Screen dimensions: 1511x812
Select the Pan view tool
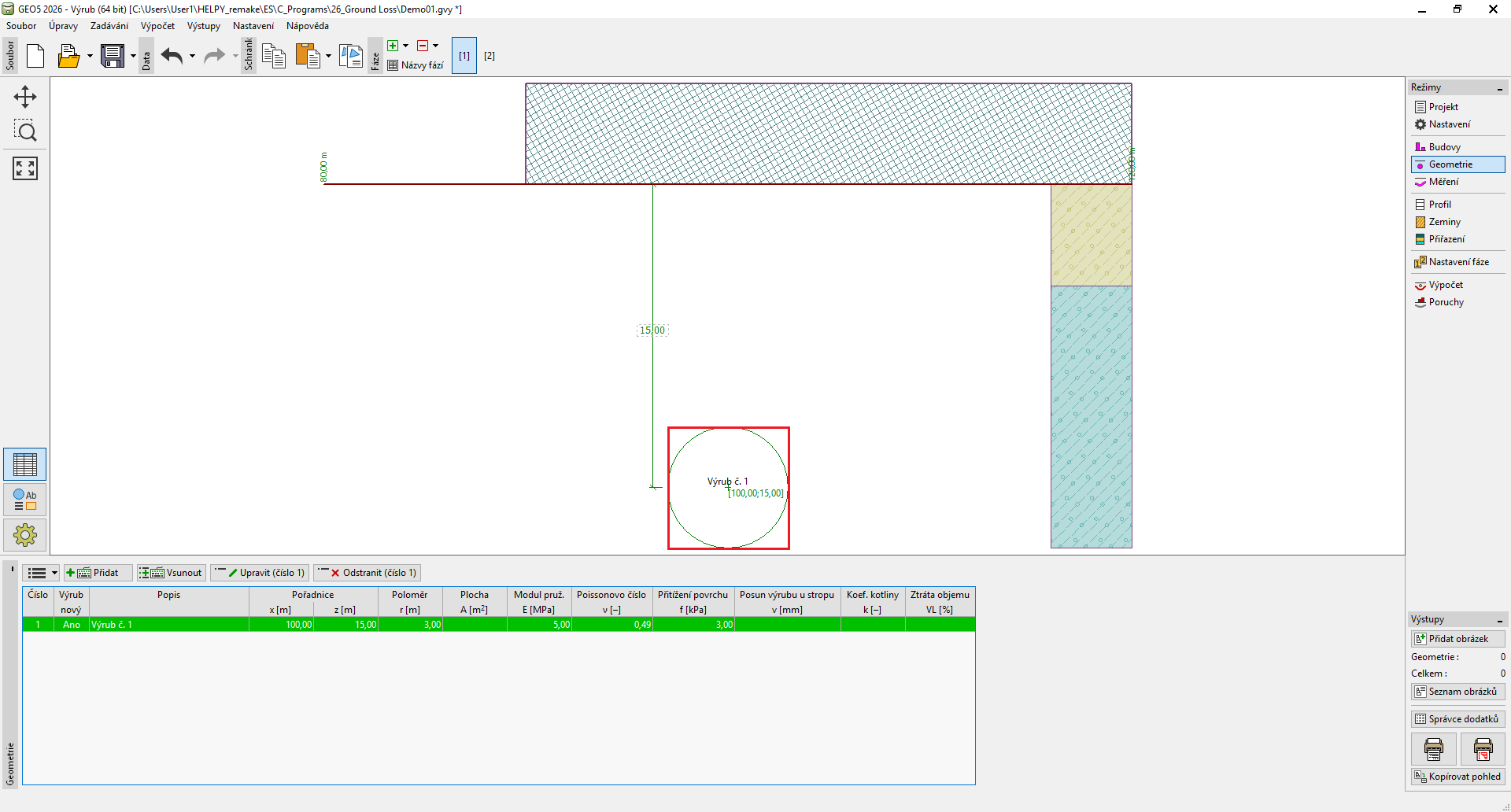coord(25,97)
